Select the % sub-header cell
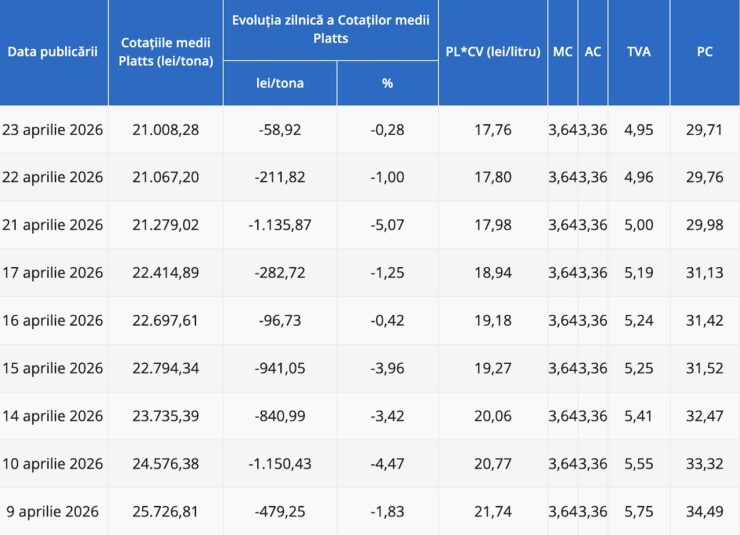Viewport: 740px width, 535px height. click(387, 83)
